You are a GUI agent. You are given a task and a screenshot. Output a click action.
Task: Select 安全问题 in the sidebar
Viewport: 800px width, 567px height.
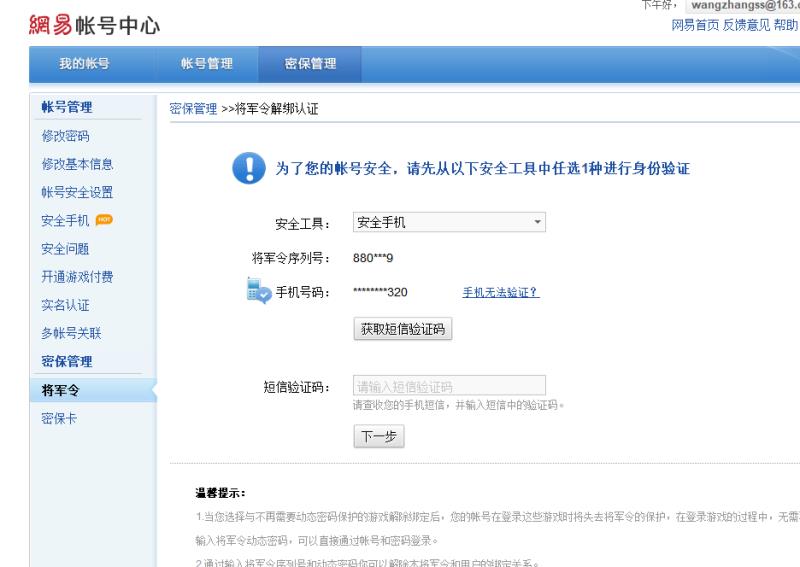pyautogui.click(x=65, y=248)
